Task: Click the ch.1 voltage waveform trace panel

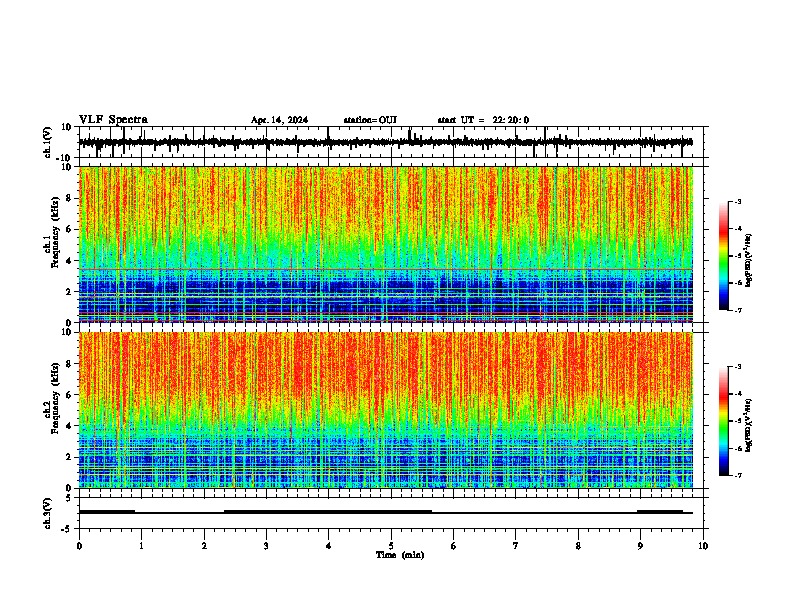Action: (391, 142)
